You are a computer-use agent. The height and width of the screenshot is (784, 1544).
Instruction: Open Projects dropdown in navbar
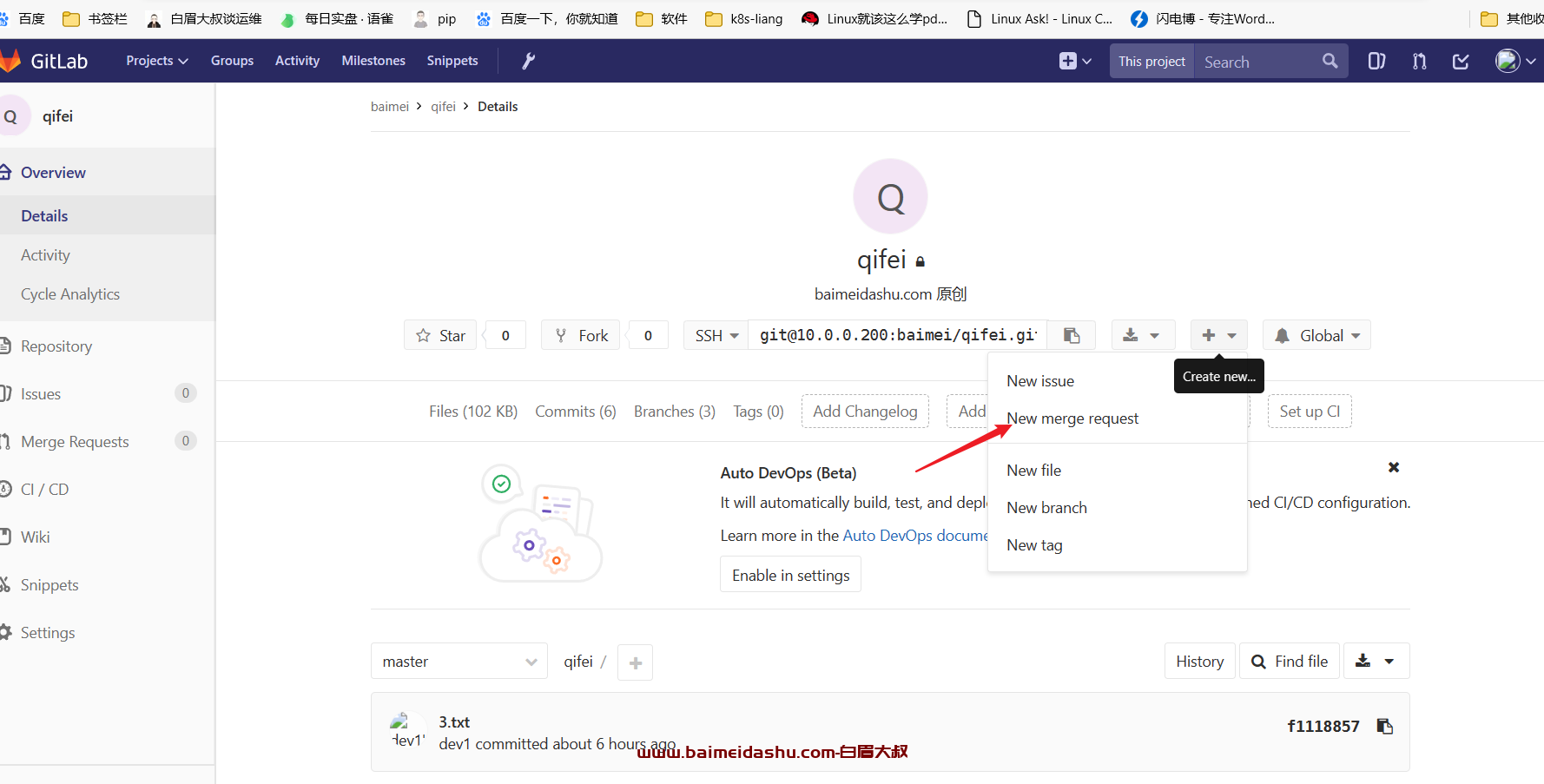157,61
